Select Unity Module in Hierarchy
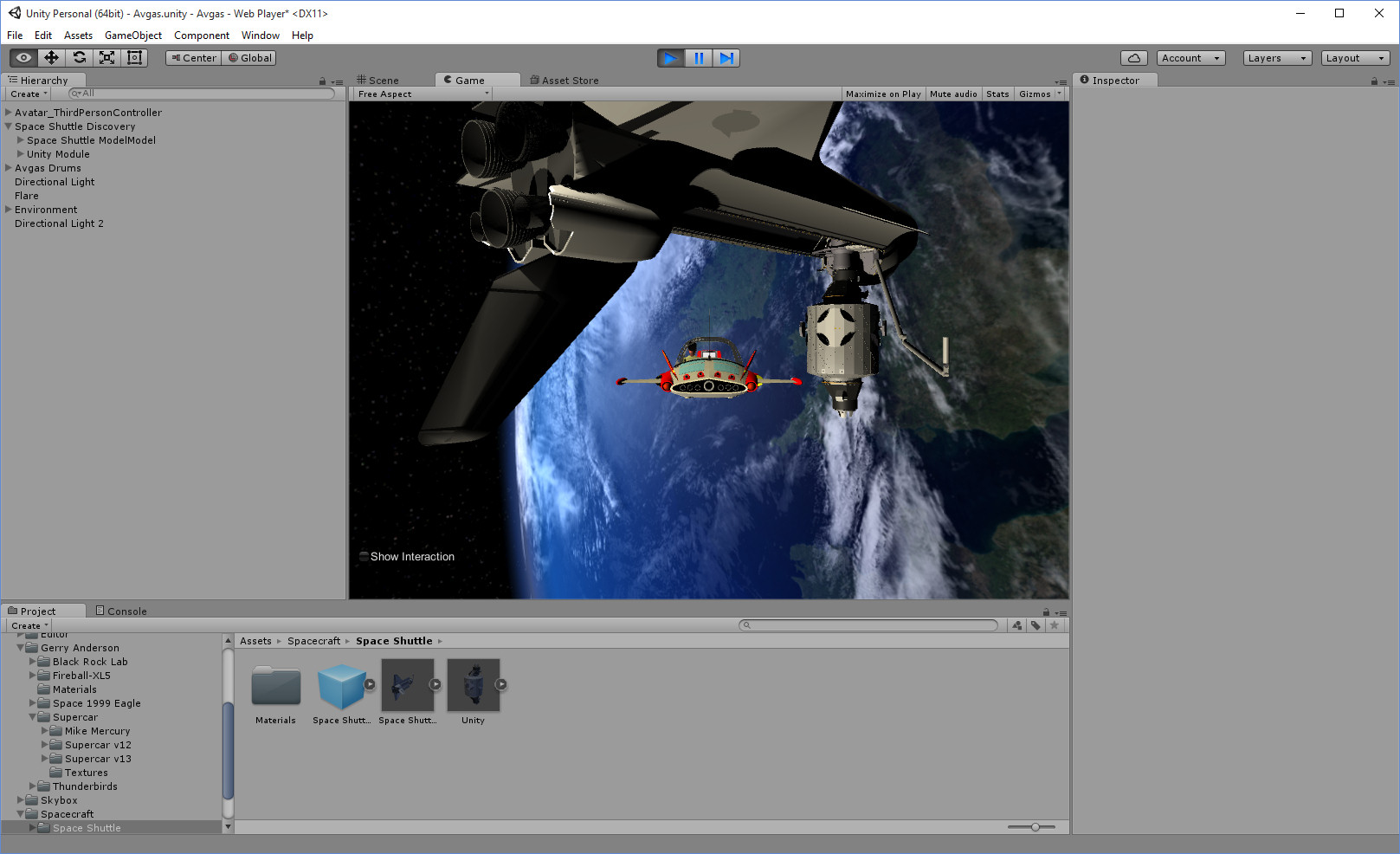Viewport: 1400px width, 854px height. (58, 154)
